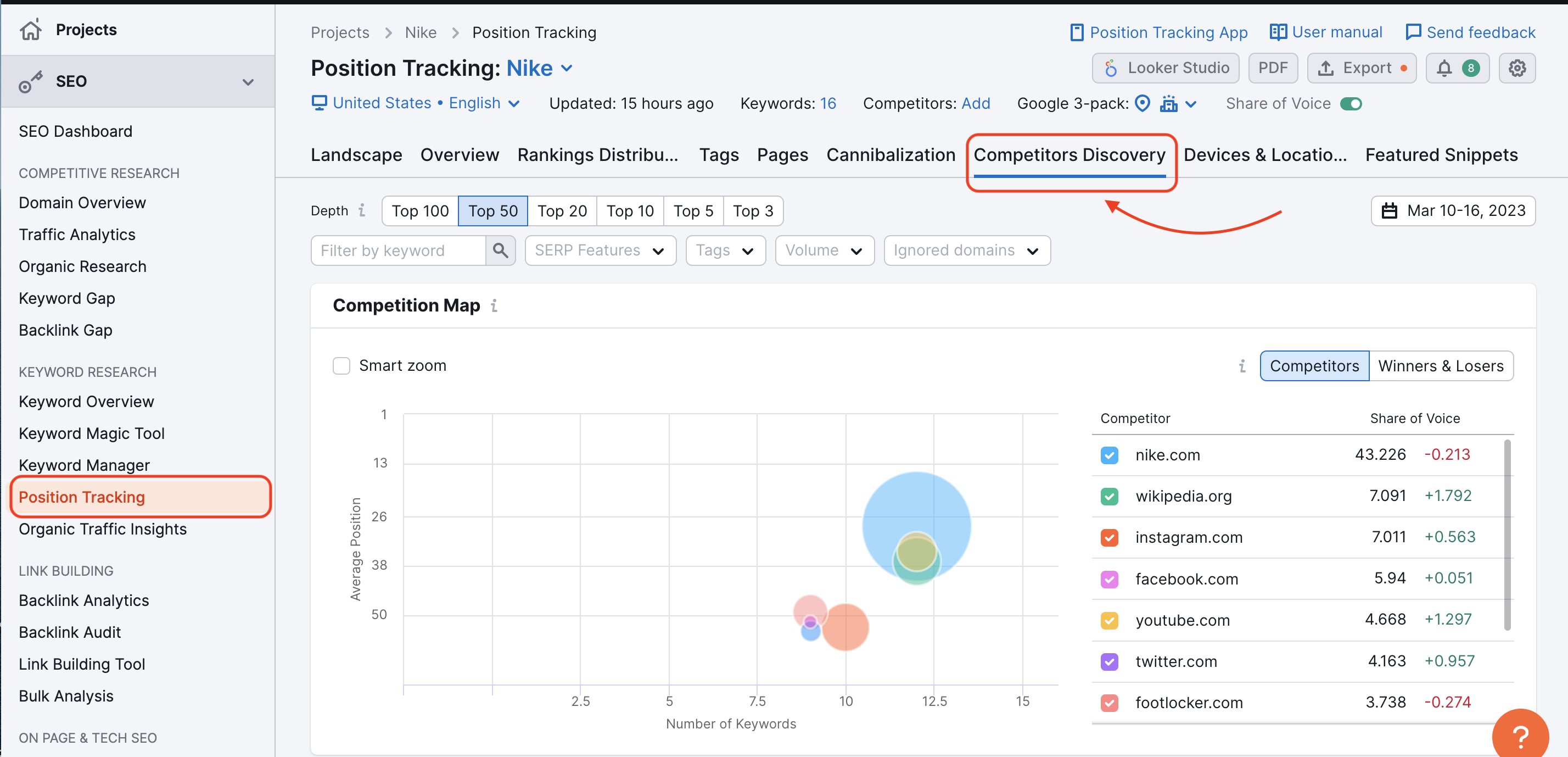Click the PDF button

1272,68
